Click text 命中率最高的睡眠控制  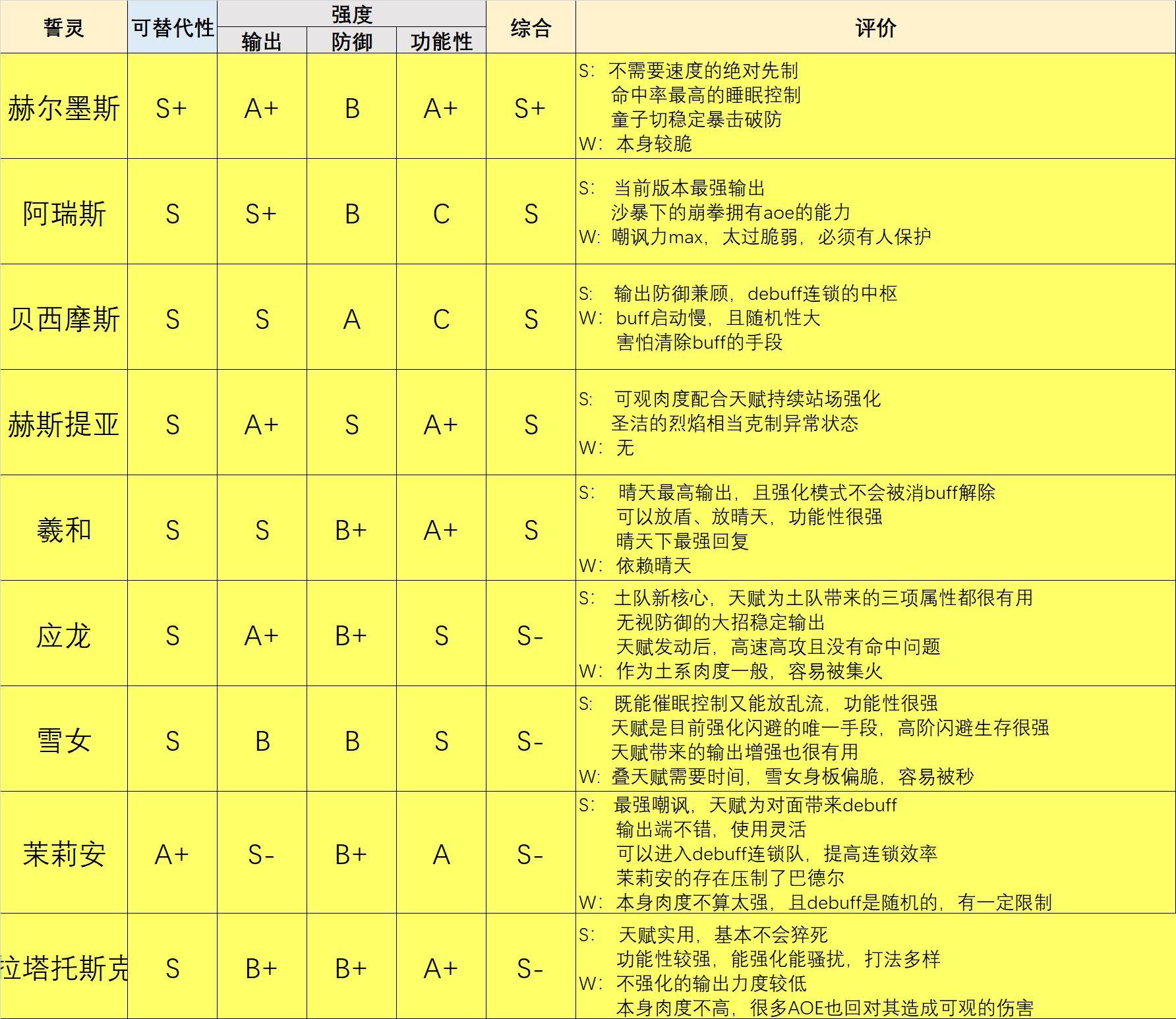point(706,95)
